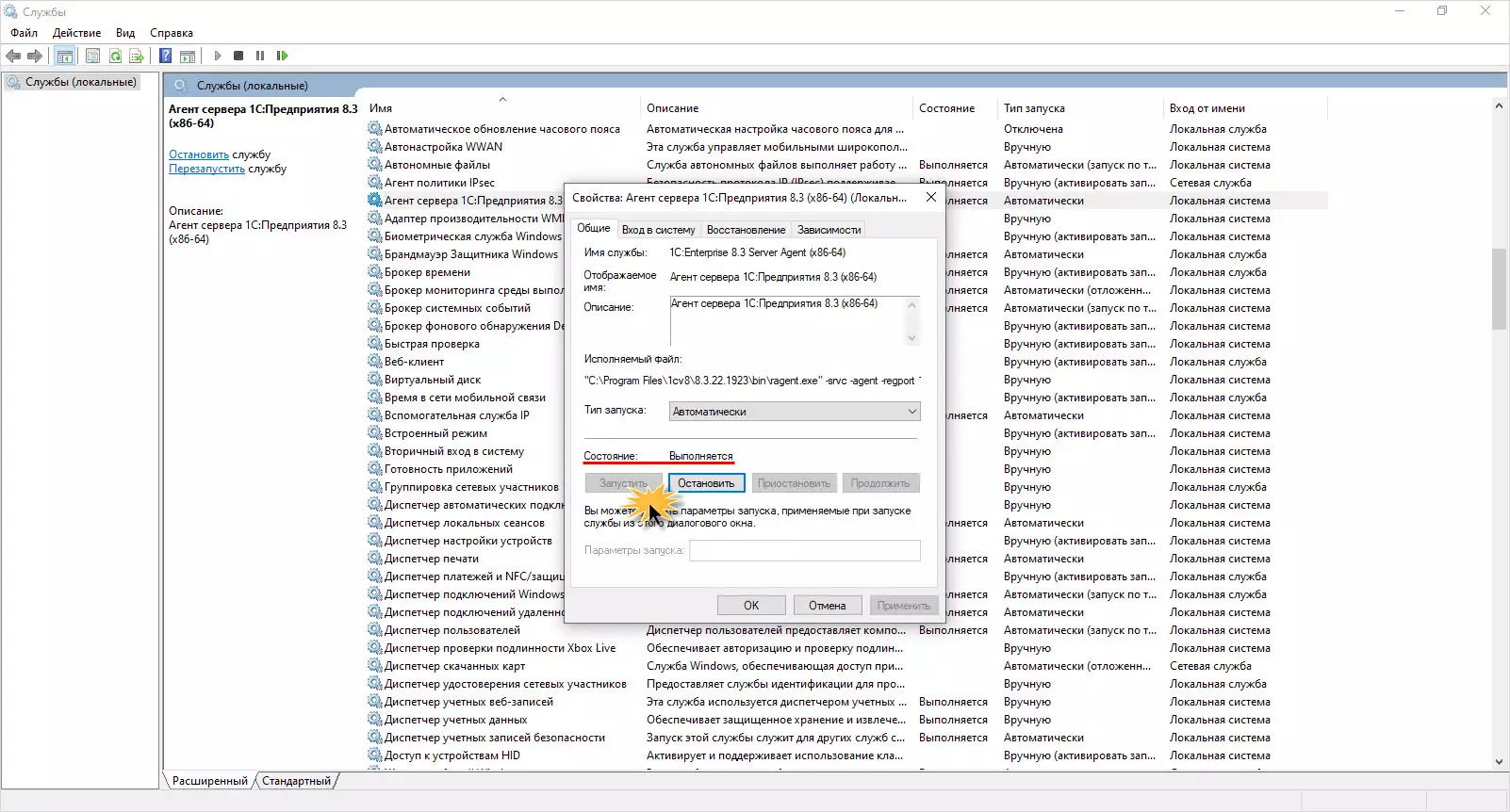
Task: Click inside the Описание text box
Action: (795, 321)
